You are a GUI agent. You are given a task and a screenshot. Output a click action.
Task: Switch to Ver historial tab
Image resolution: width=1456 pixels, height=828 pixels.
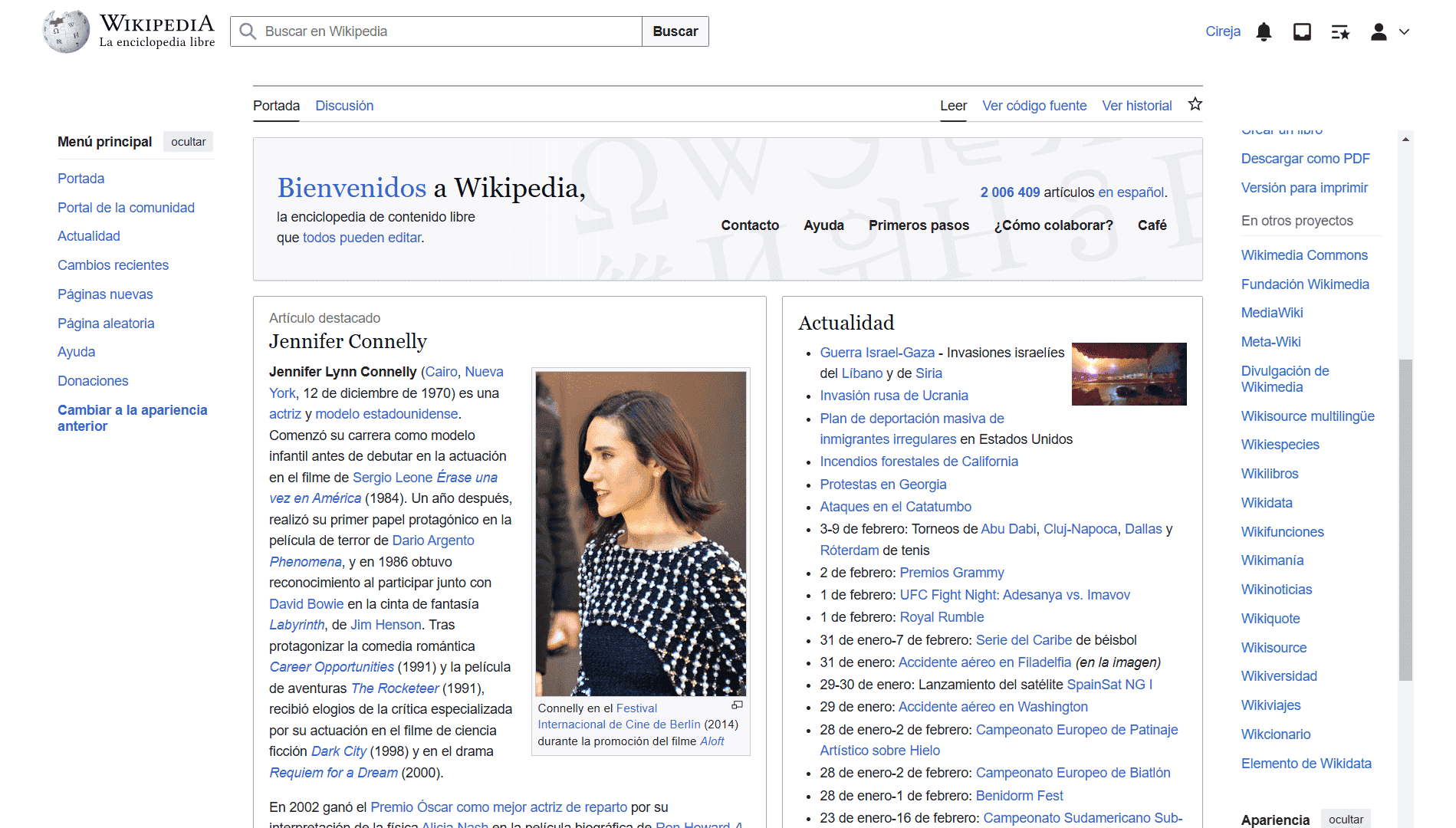1136,106
